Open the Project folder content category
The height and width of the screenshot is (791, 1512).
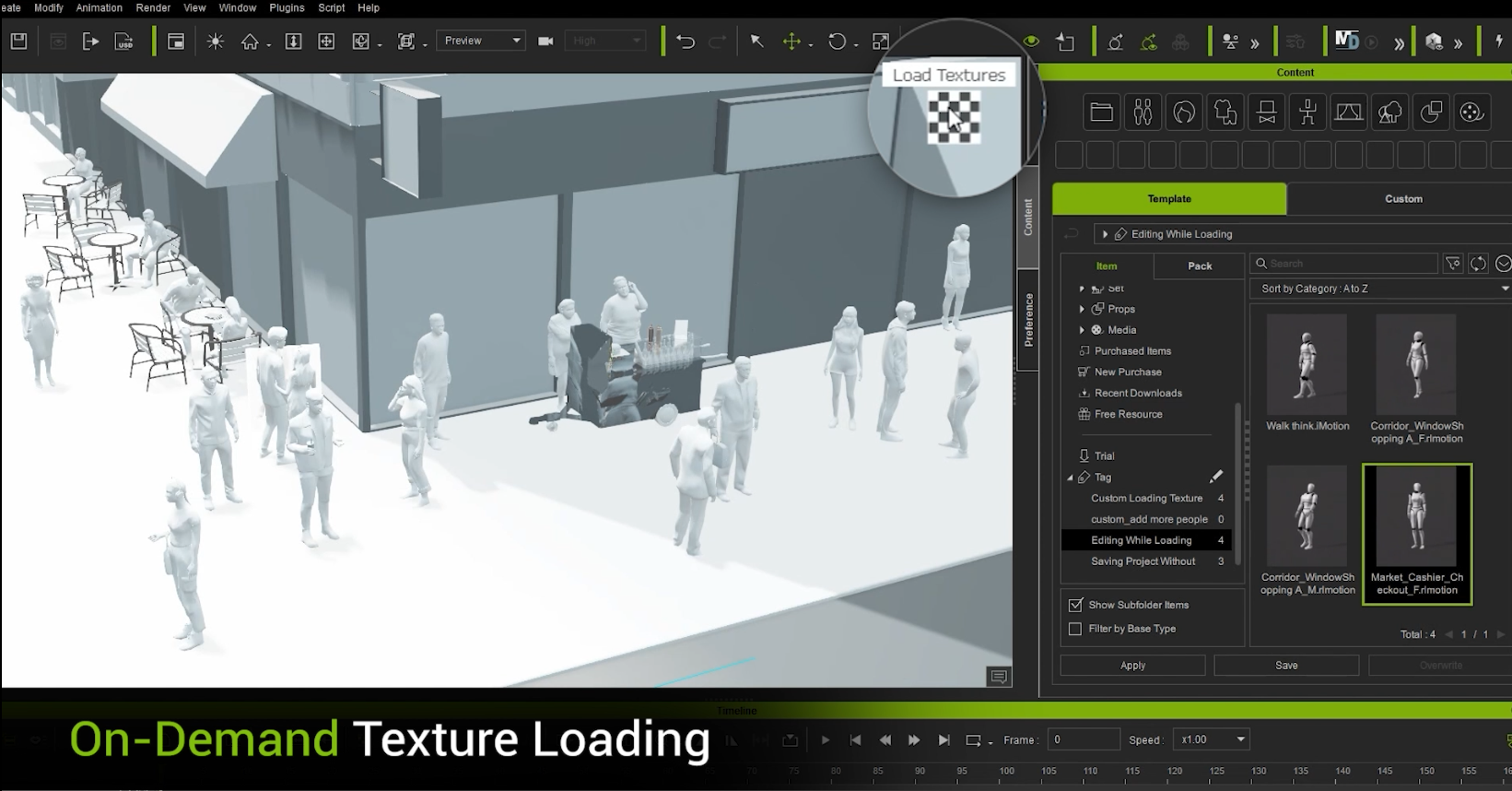click(x=1101, y=112)
